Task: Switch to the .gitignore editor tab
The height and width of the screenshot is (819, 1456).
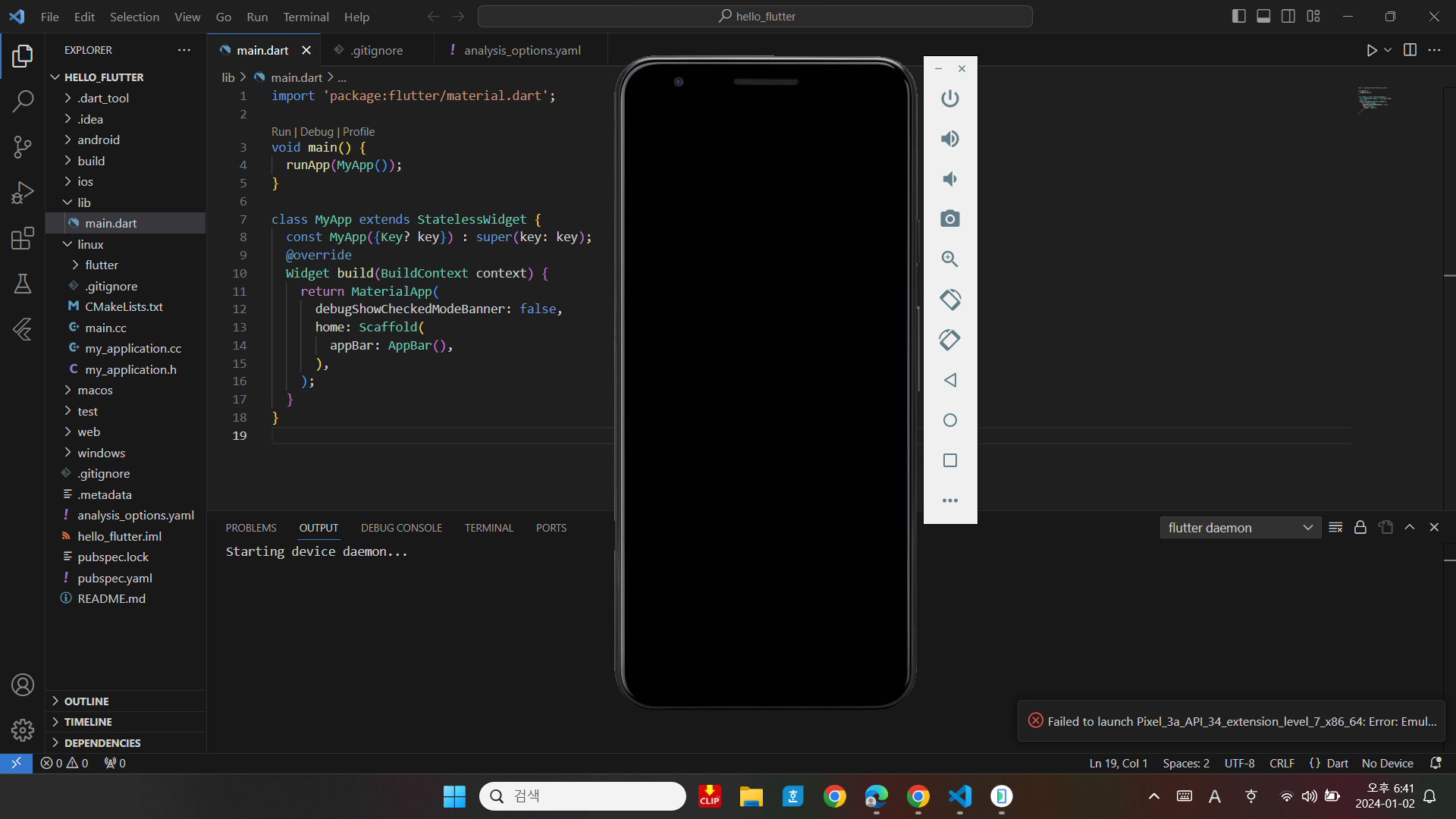Action: [376, 50]
